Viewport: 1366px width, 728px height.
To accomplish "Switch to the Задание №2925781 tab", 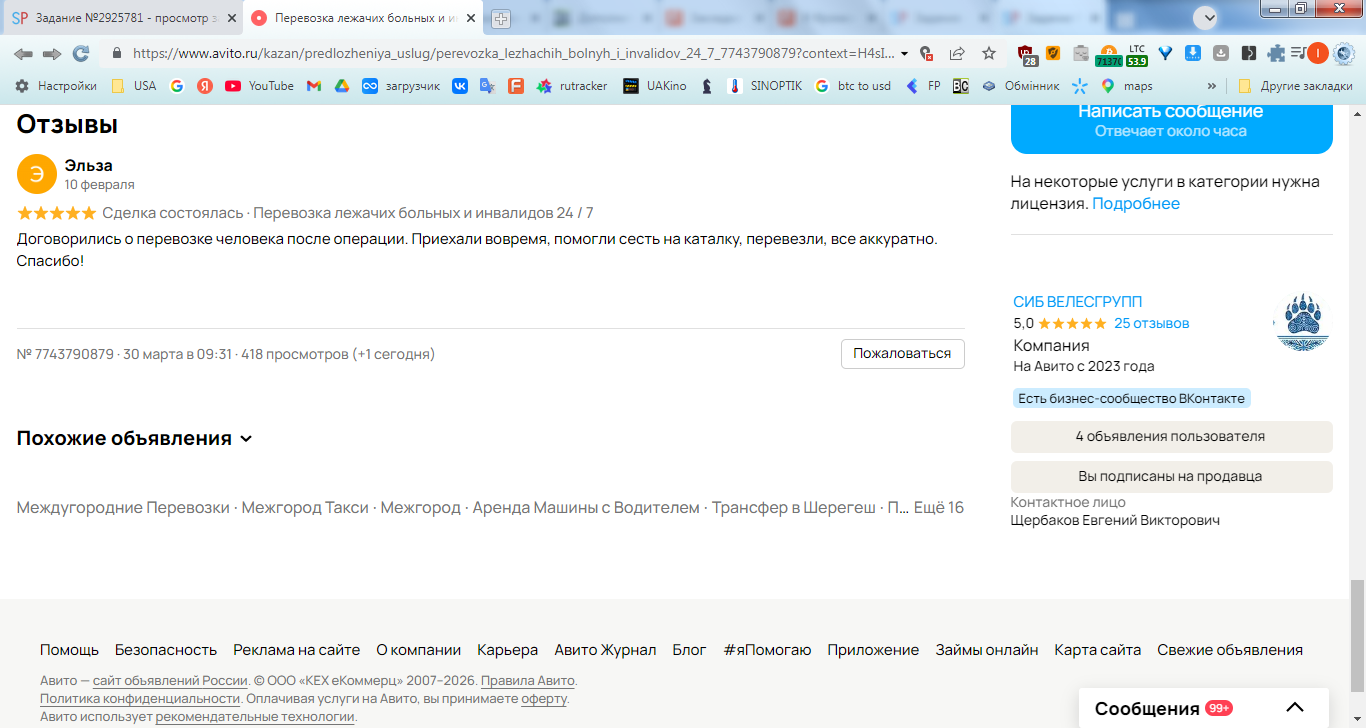I will 122,18.
